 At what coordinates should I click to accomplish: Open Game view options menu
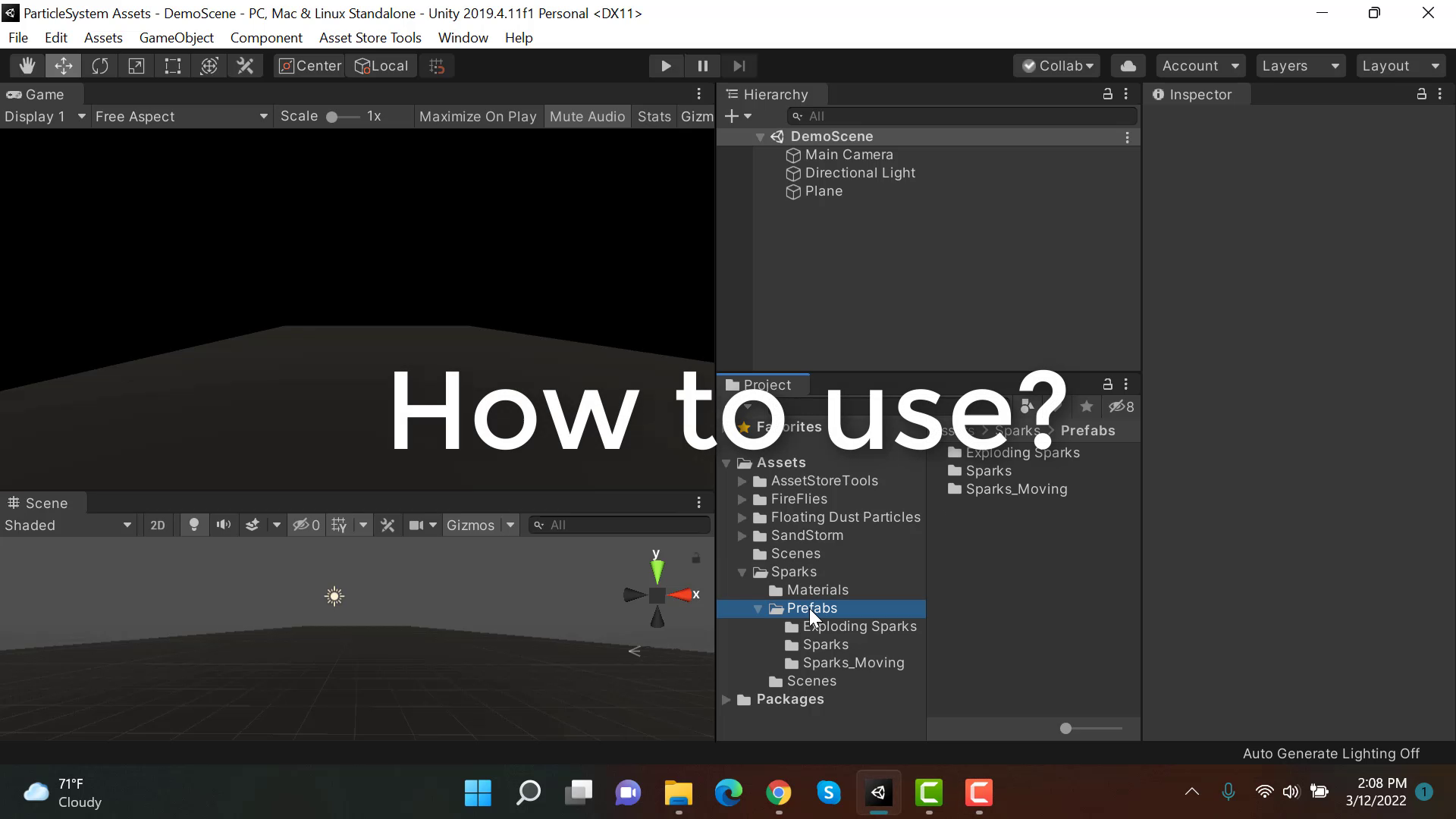tap(699, 94)
